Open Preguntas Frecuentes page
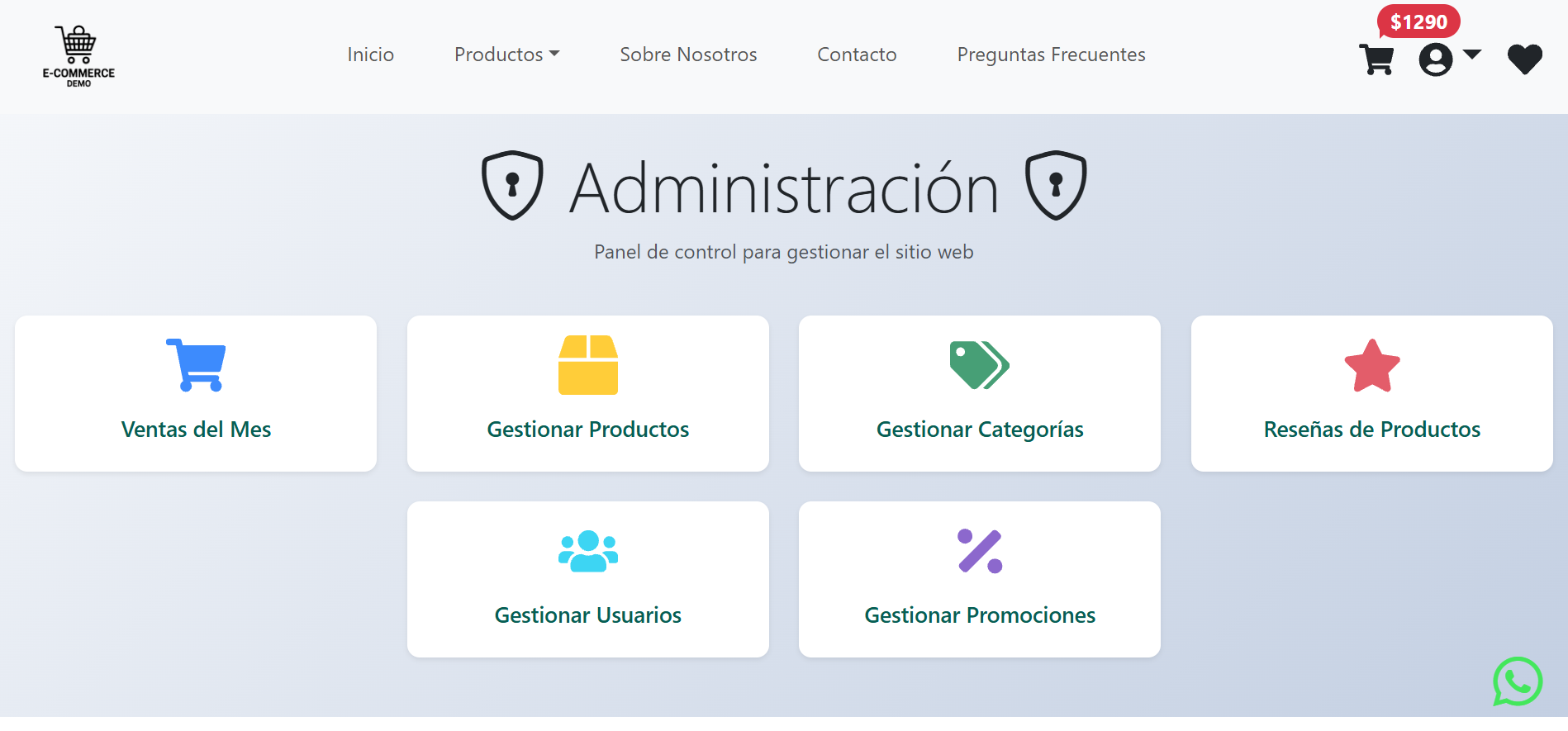 (1051, 55)
